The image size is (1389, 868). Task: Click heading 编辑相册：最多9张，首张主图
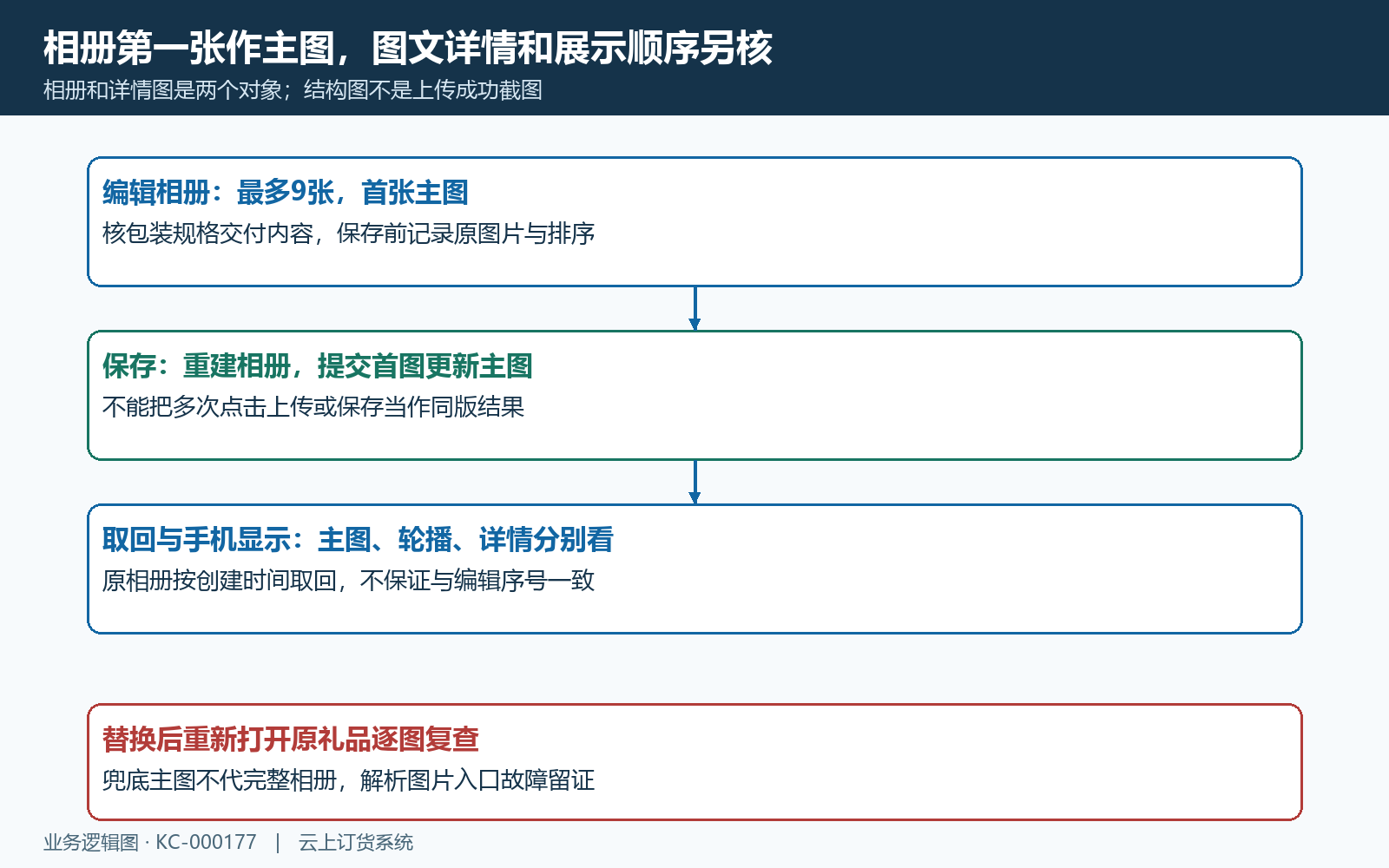(x=286, y=193)
